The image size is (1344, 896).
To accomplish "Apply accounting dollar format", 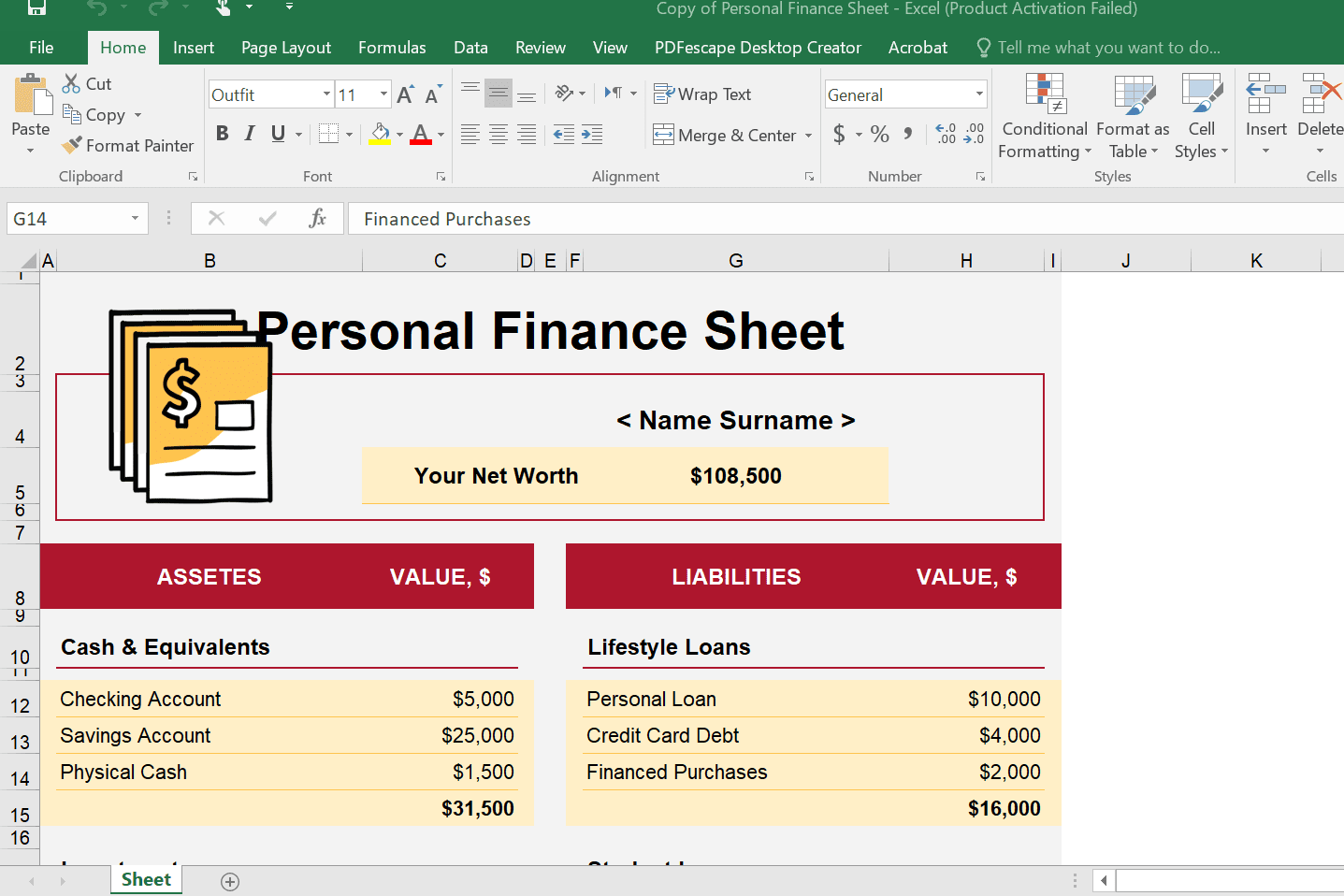I will coord(839,134).
